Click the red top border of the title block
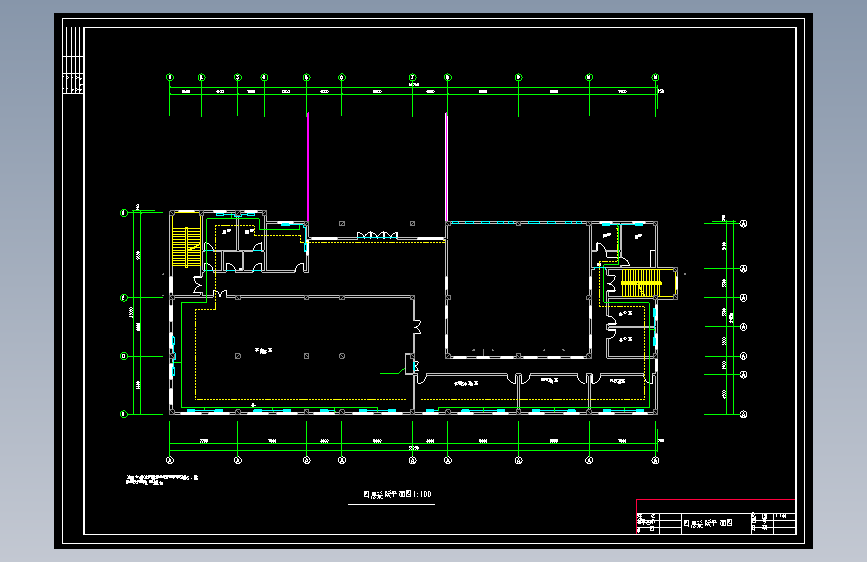867x562 pixels. (x=715, y=499)
